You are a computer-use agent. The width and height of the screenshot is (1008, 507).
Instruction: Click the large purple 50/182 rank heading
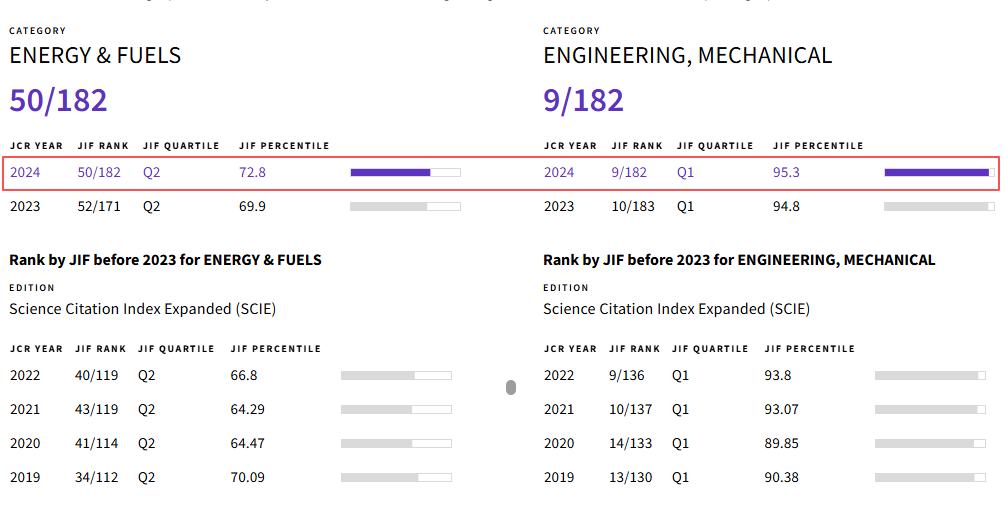58,100
